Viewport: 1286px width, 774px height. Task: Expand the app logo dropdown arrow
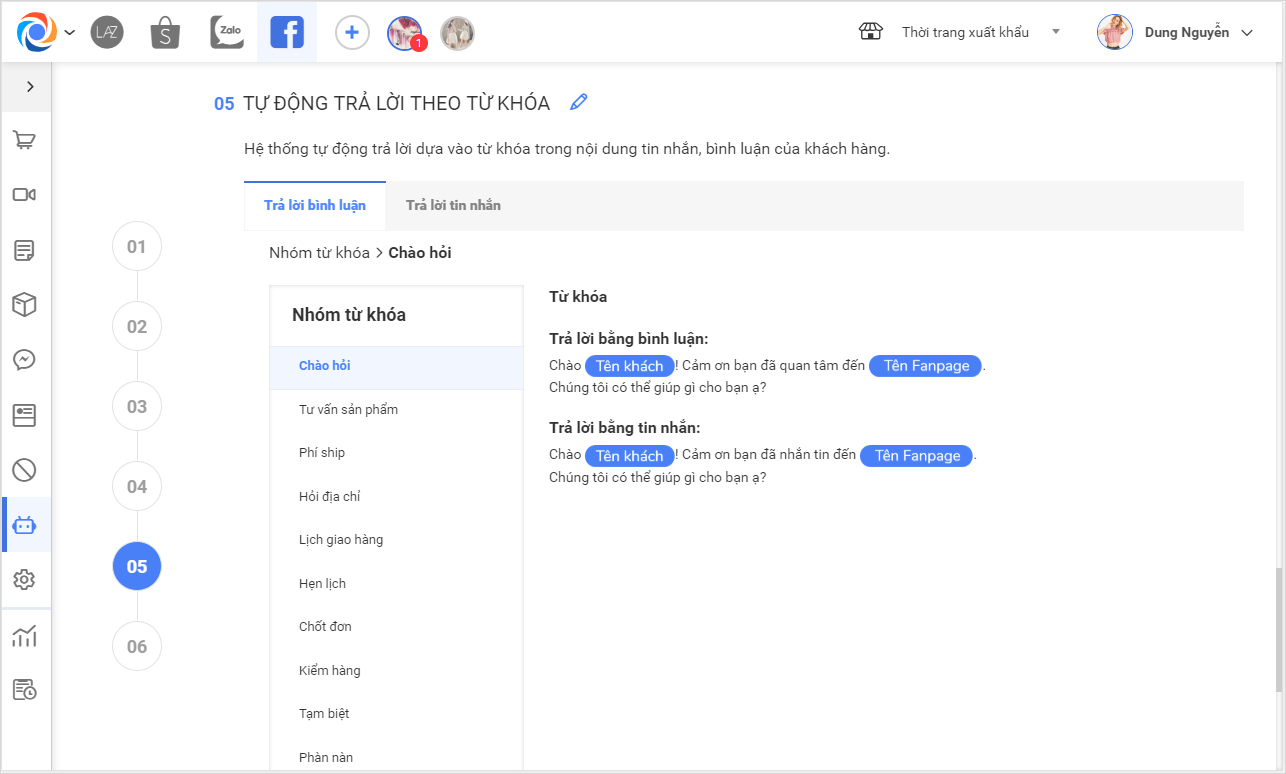(x=69, y=33)
